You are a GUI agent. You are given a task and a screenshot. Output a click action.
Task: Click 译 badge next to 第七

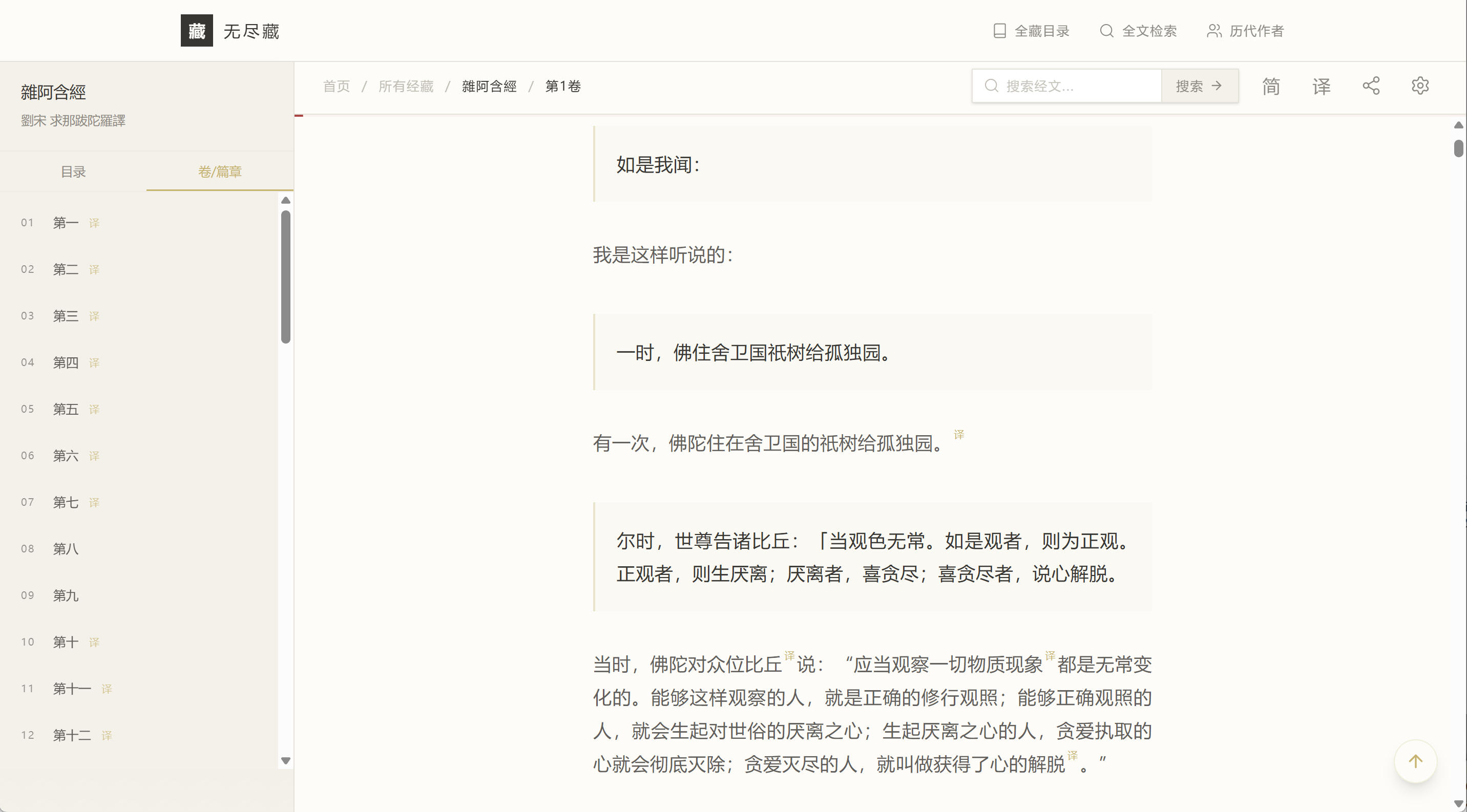pos(94,503)
